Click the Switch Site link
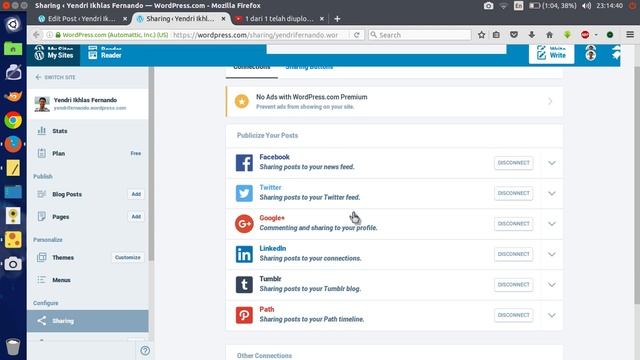Viewport: 640px width, 360px height. [x=56, y=77]
